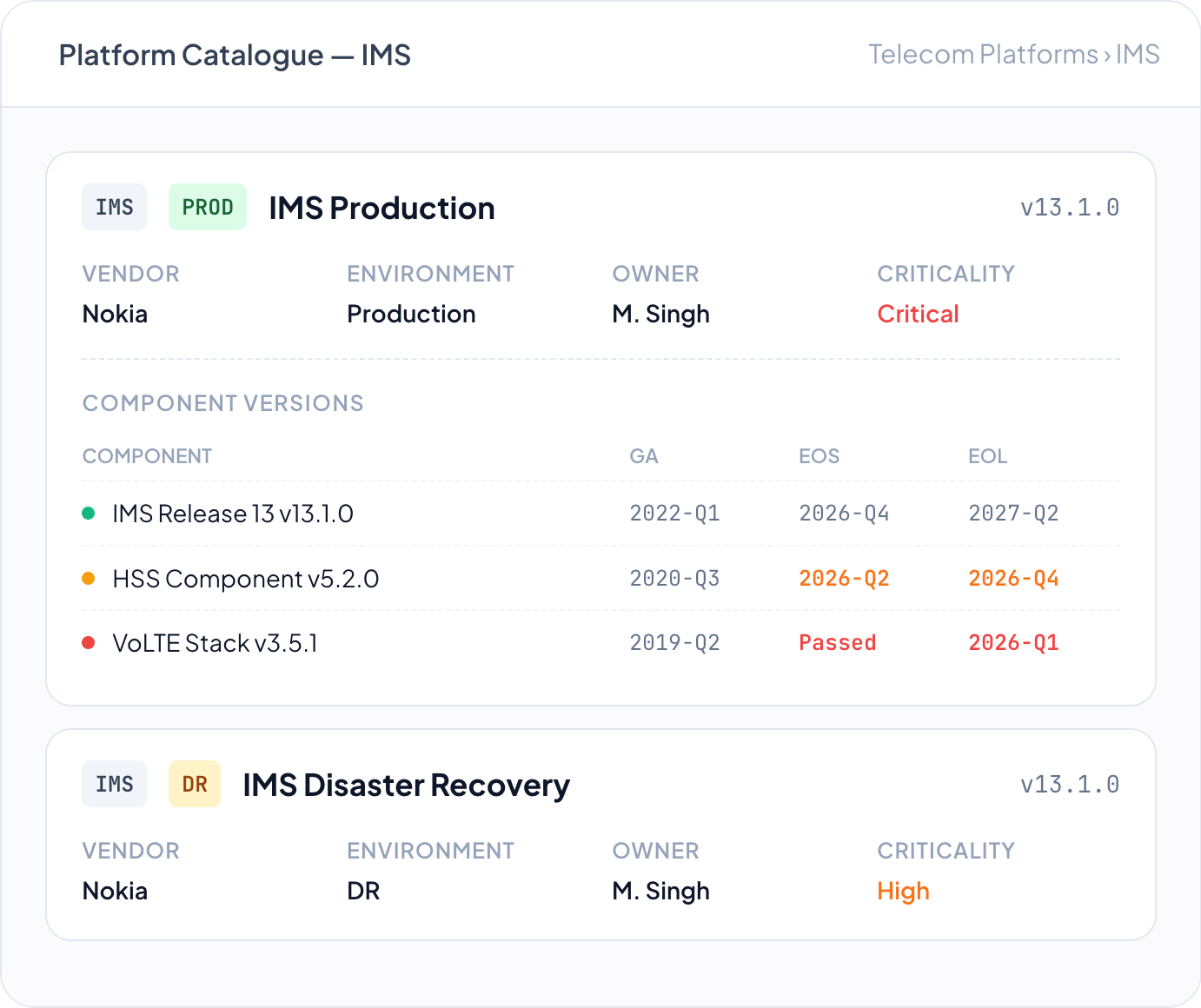Screen dimensions: 1201x1008
Task: Click the 2026-Q4 EOS date for IMS Release 13
Action: tap(844, 514)
